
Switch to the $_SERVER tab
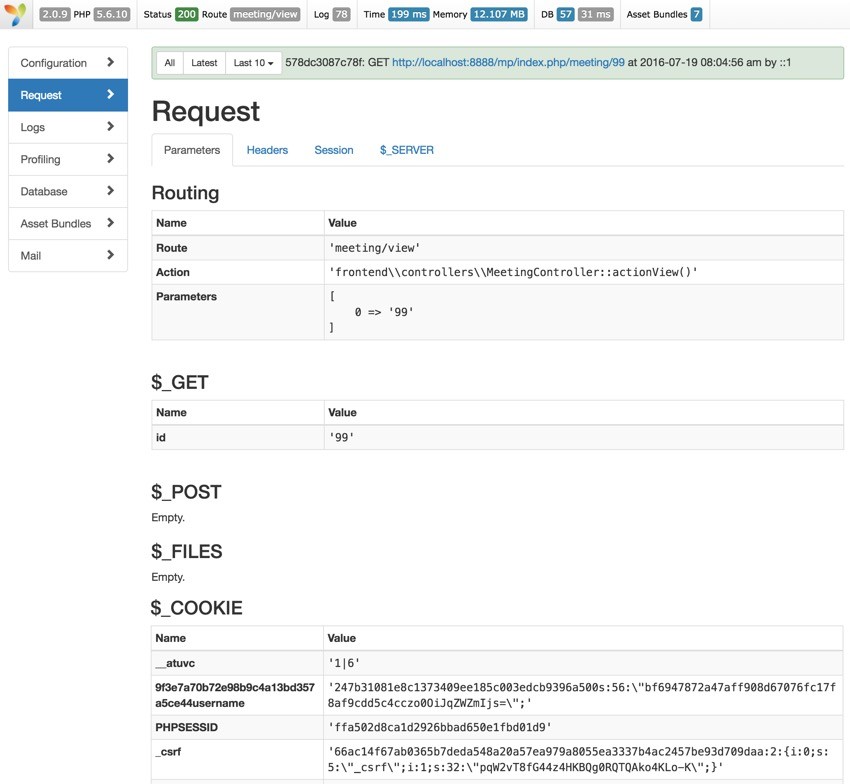pyautogui.click(x=407, y=150)
